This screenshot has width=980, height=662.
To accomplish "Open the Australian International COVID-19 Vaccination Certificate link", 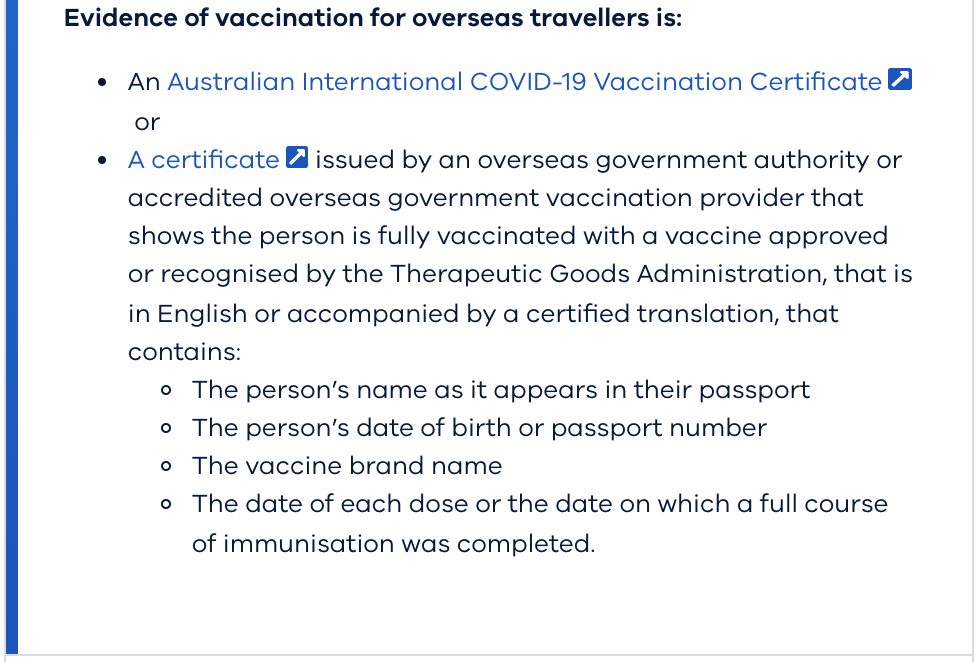I will tap(524, 82).
